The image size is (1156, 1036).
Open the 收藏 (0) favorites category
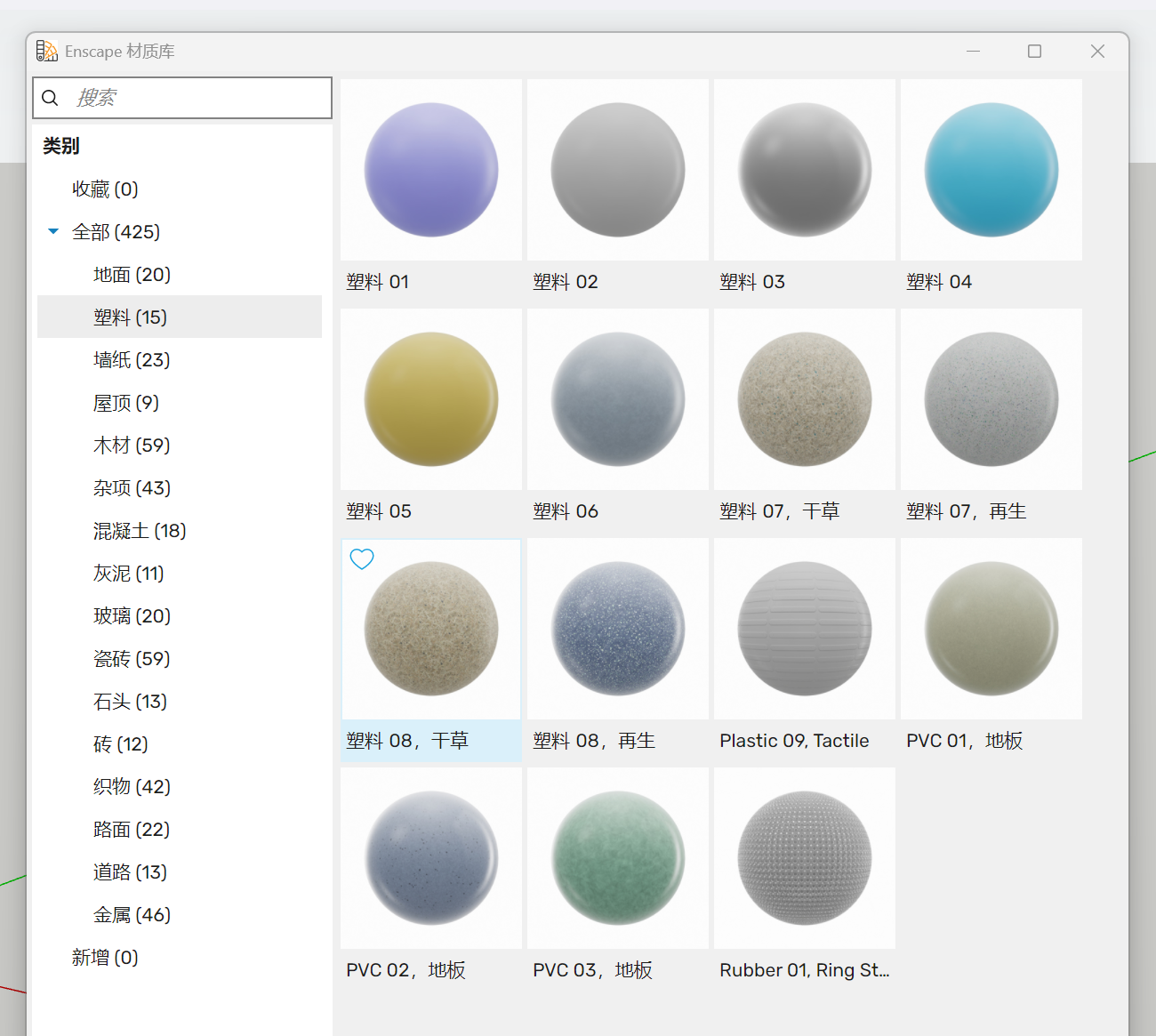tap(105, 189)
